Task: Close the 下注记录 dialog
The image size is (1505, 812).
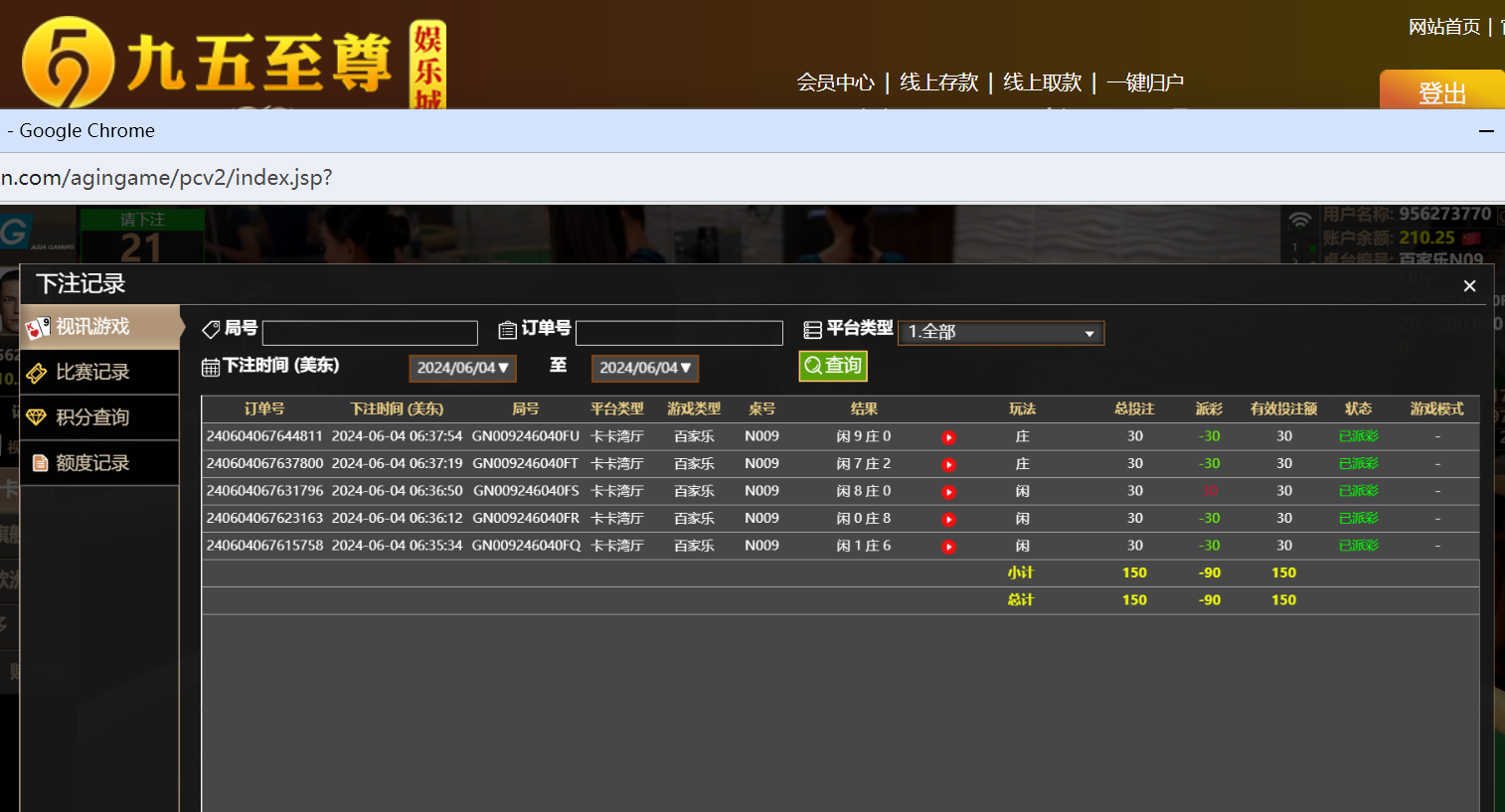Action: (1469, 286)
